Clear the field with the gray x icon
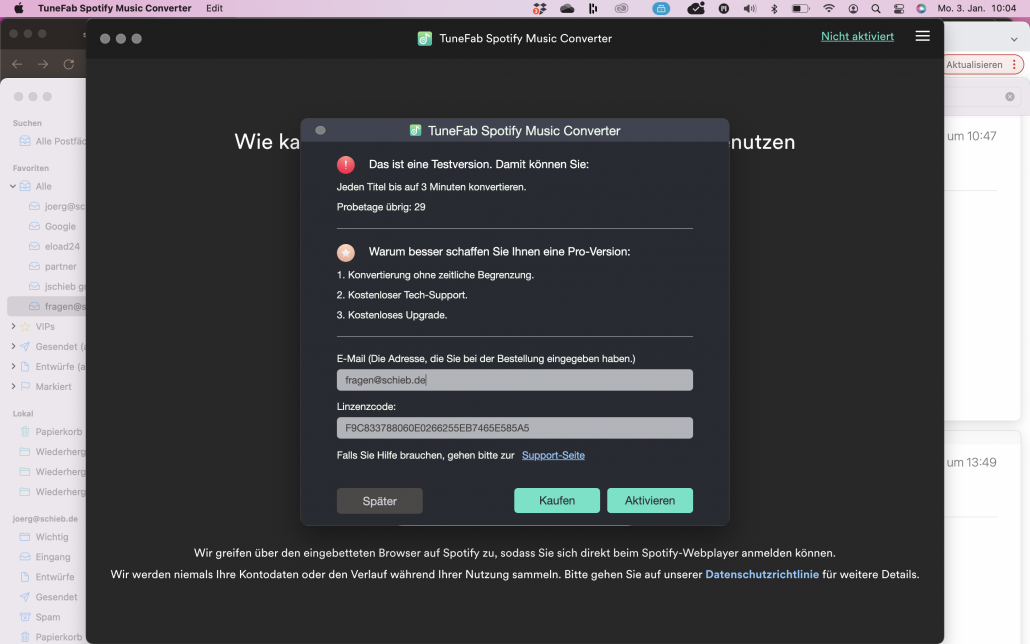This screenshot has height=644, width=1030. tap(1010, 97)
